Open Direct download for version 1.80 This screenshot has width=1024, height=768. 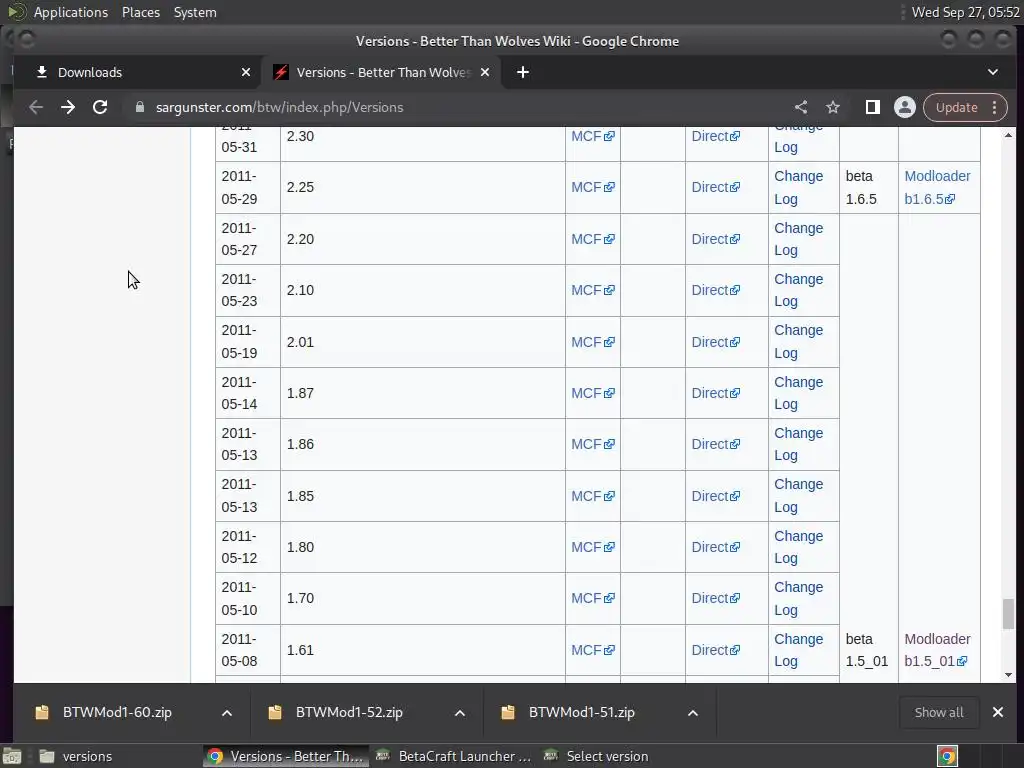[715, 547]
